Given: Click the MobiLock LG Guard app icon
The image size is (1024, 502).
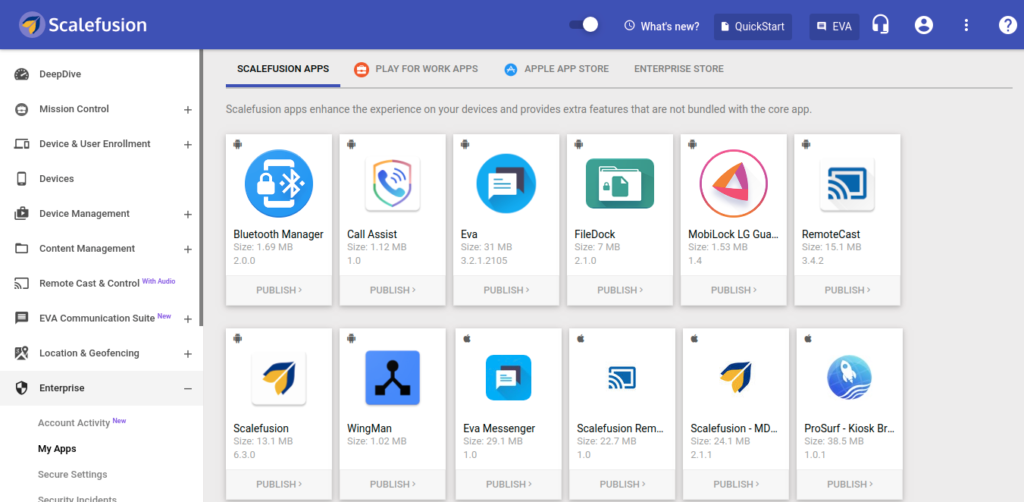Looking at the screenshot, I should (x=733, y=183).
